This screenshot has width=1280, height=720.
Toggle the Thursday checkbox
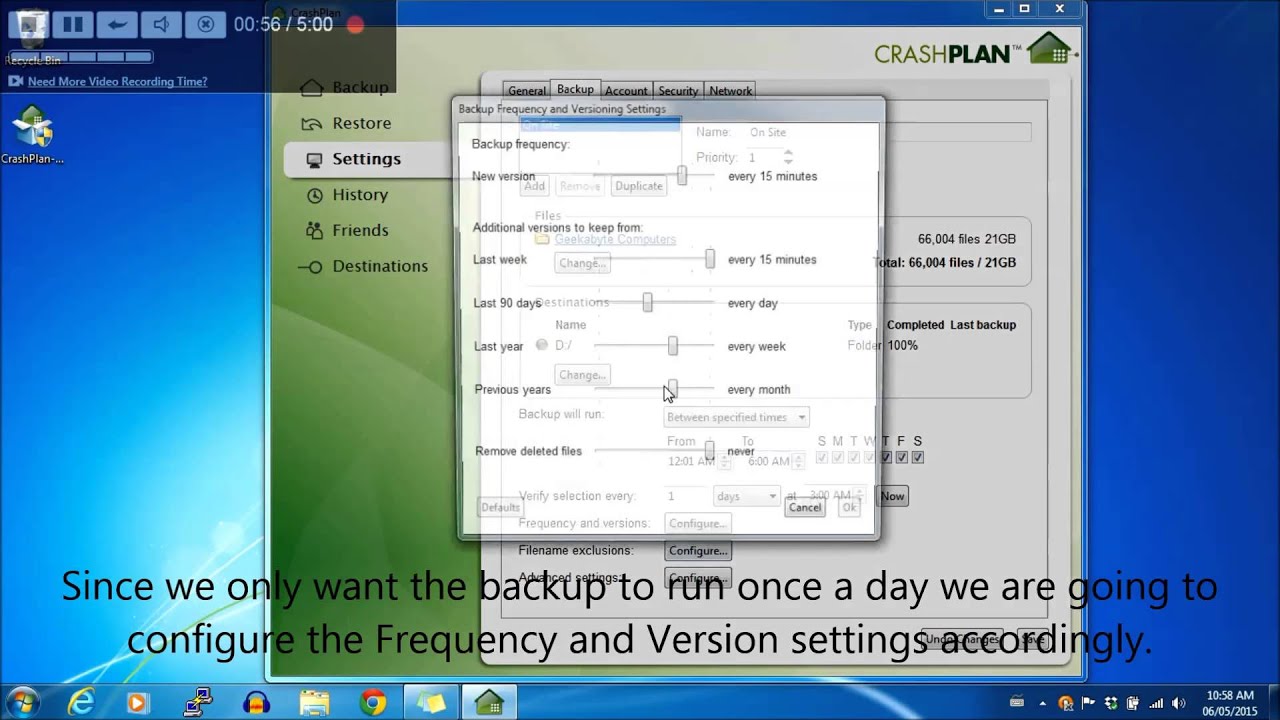click(x=886, y=457)
